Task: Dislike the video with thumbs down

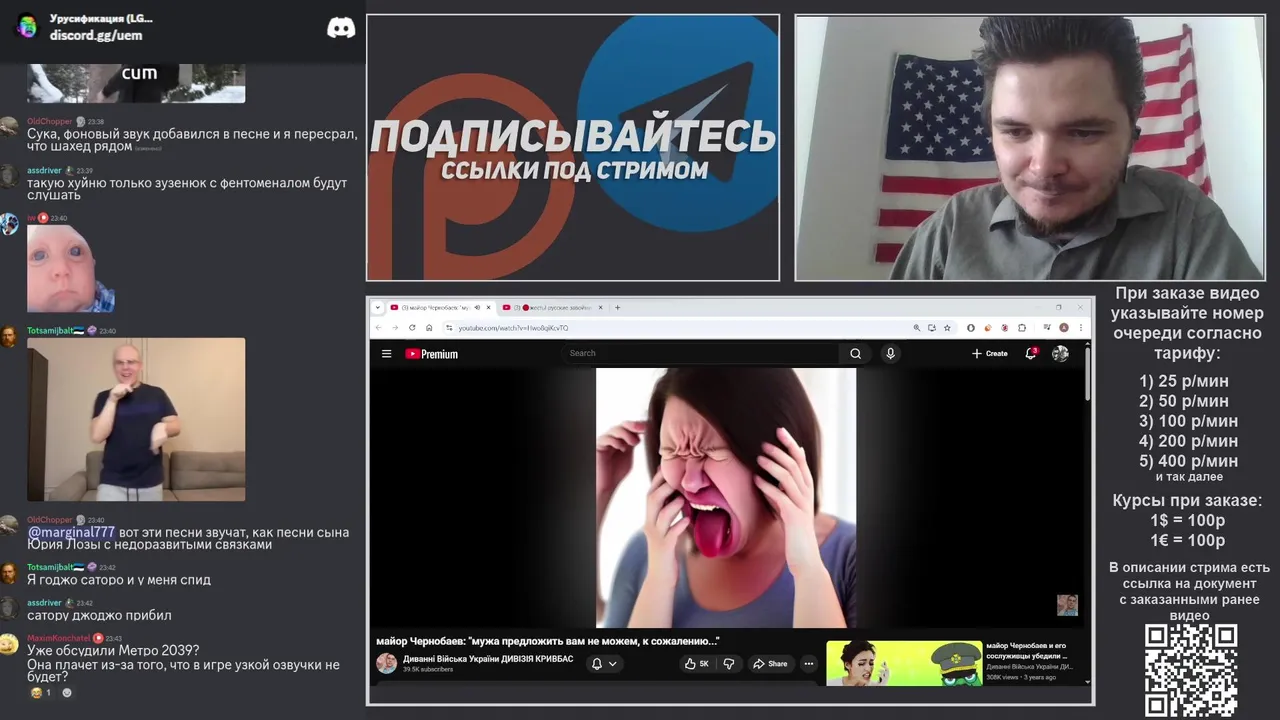Action: [x=729, y=664]
